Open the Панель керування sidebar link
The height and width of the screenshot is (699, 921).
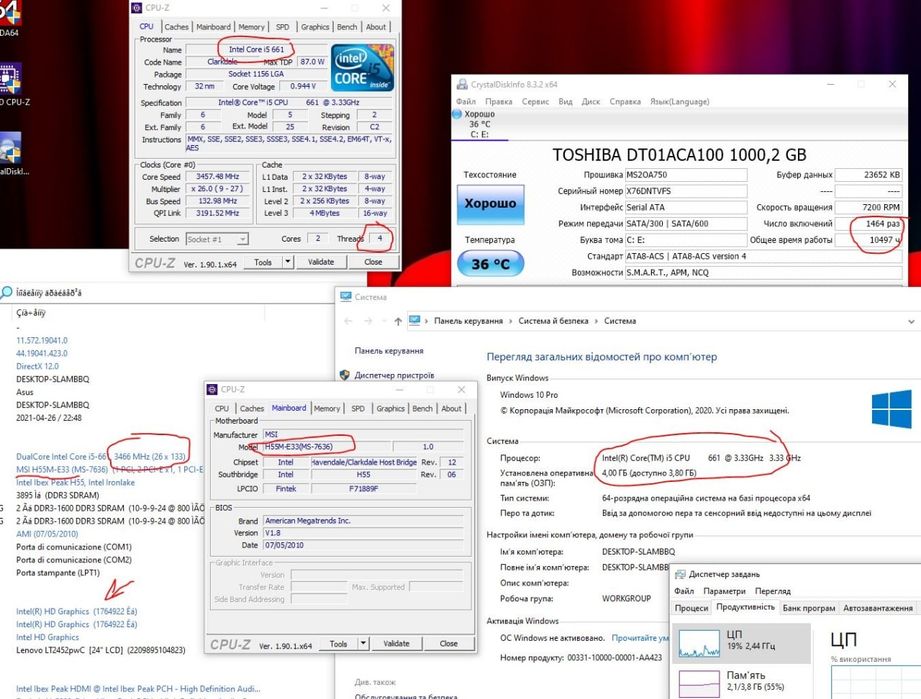tap(389, 350)
